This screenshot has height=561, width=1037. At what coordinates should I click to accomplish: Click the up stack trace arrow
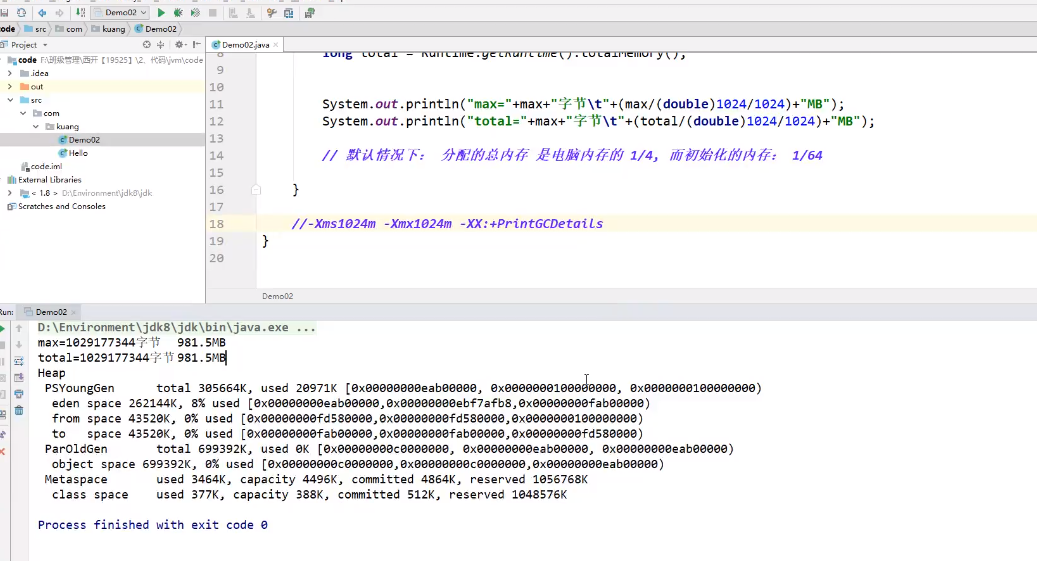(x=19, y=328)
